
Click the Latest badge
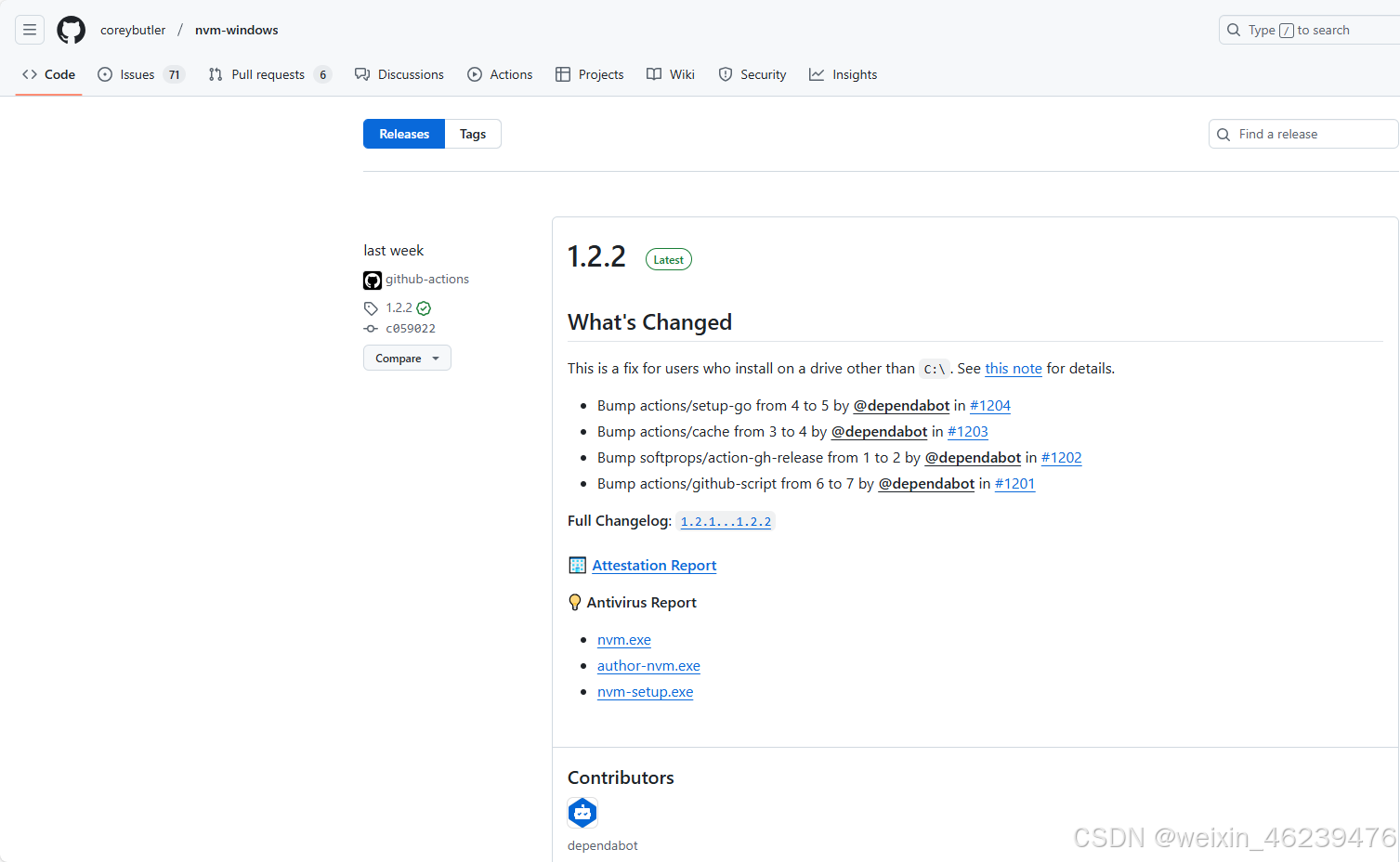[x=669, y=260]
